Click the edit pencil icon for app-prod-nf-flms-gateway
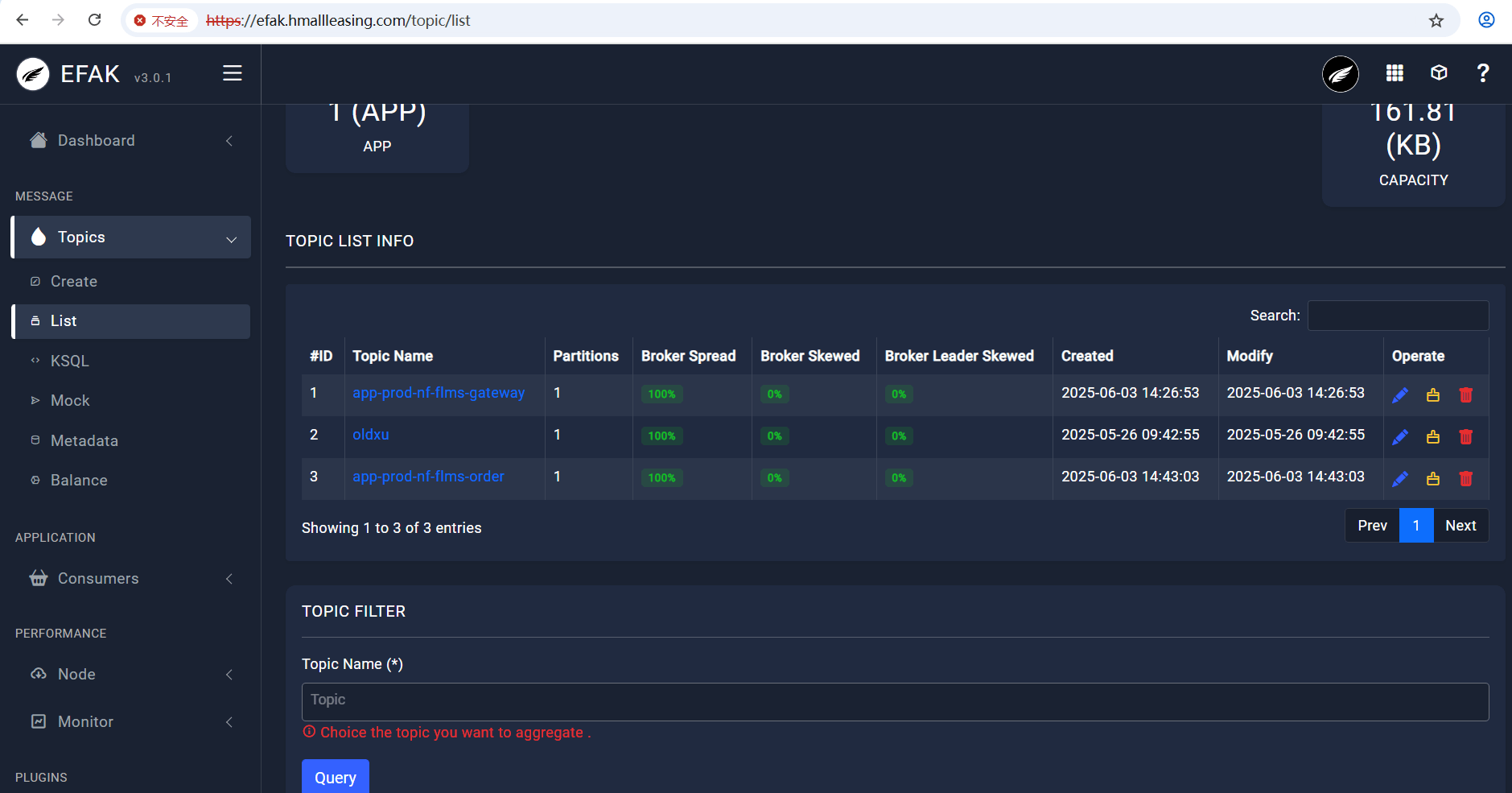This screenshot has height=793, width=1512. pos(1399,394)
